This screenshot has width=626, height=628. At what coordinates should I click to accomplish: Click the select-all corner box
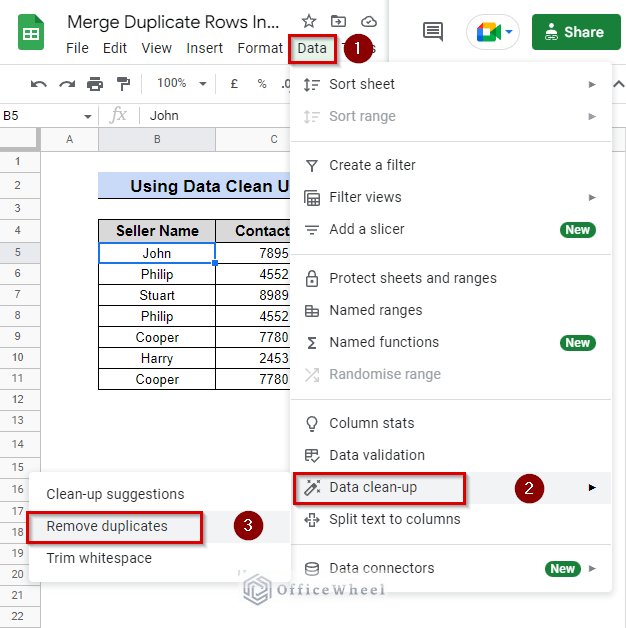tap(19, 139)
